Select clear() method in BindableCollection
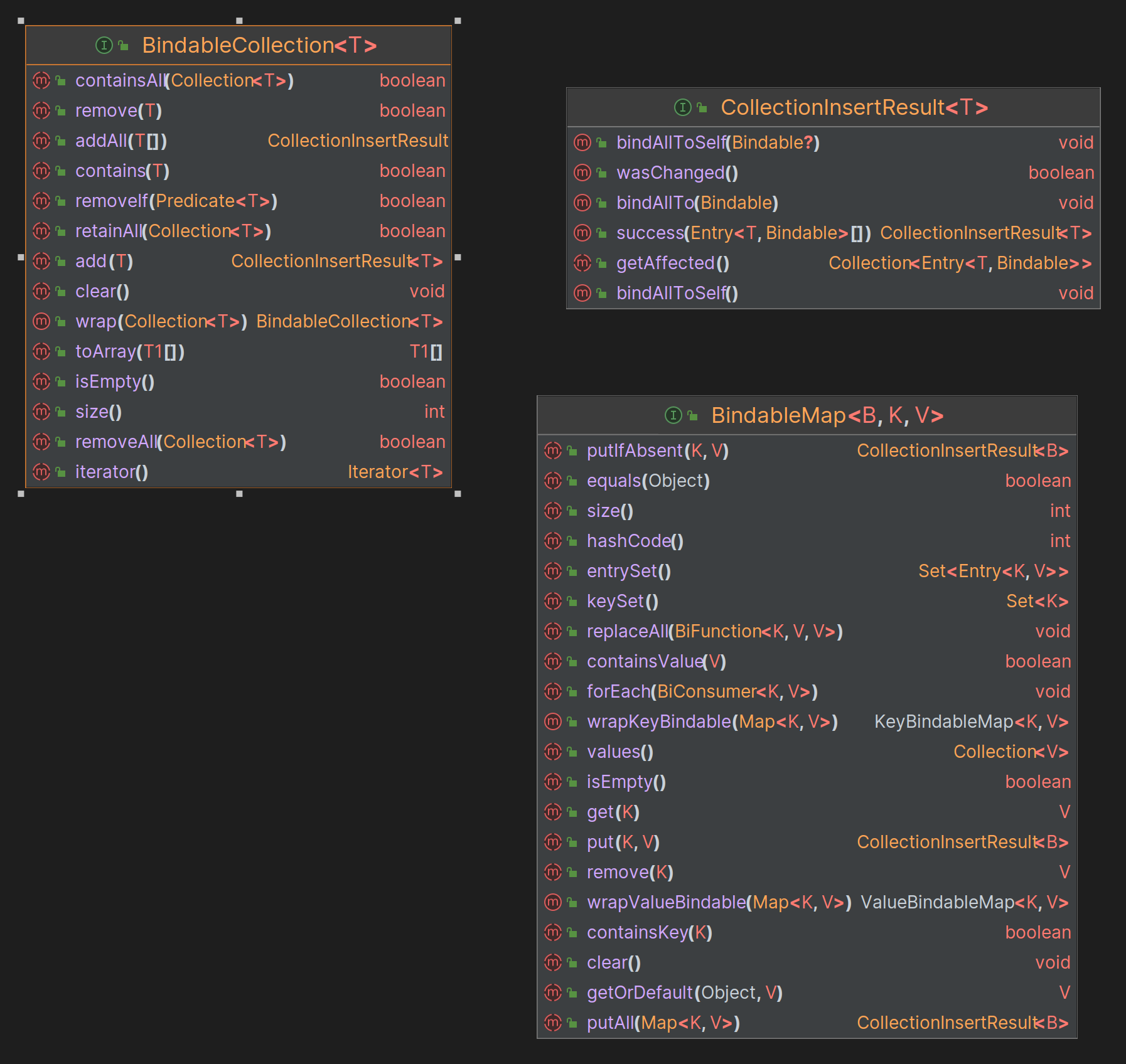Image resolution: width=1126 pixels, height=1064 pixels. coord(239,291)
